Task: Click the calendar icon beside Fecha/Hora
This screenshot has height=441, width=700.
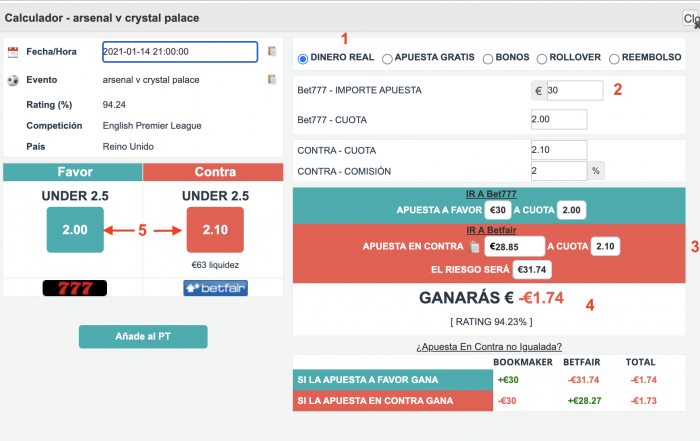Action: [13, 52]
